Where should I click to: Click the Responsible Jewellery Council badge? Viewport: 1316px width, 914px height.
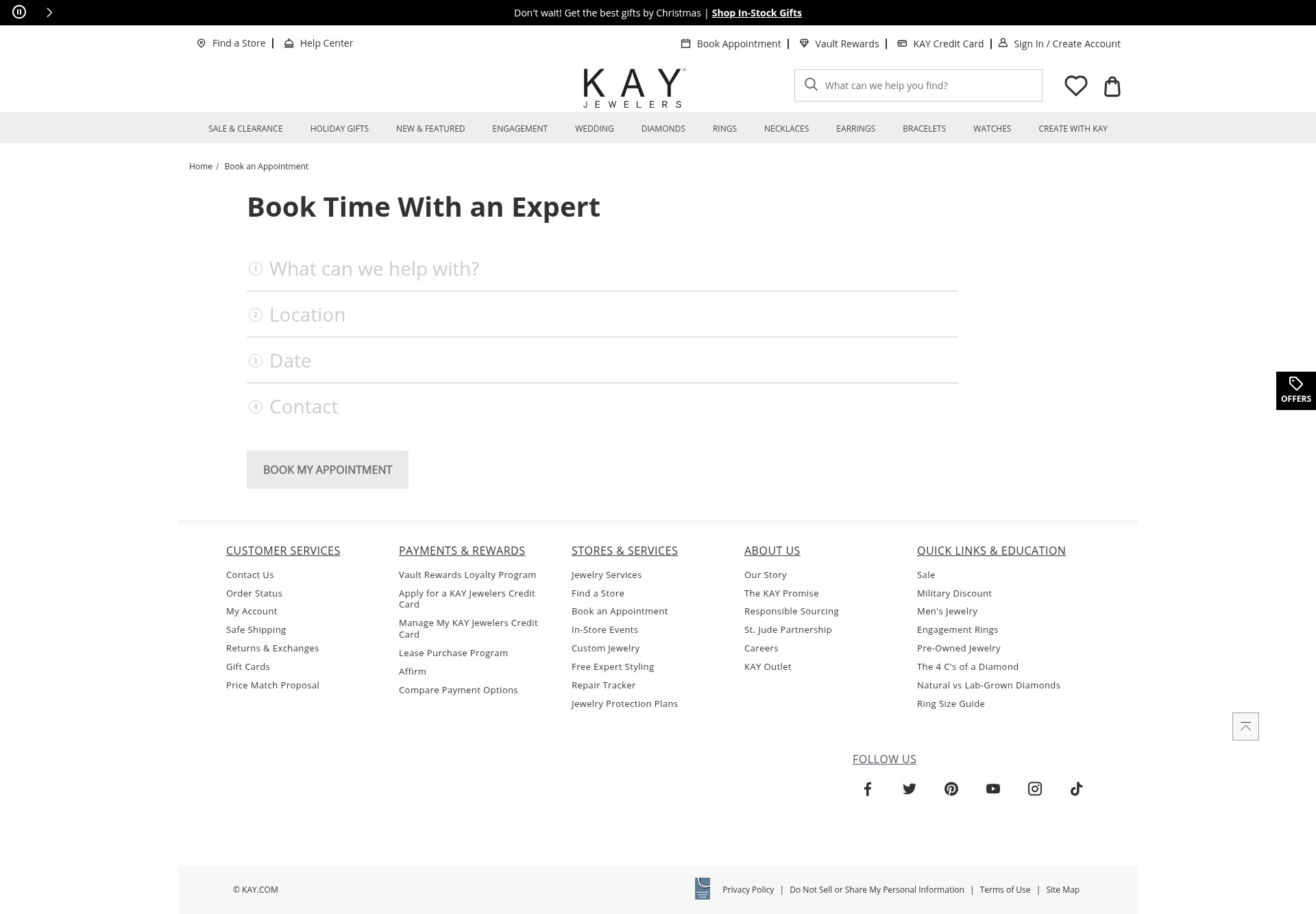point(703,889)
